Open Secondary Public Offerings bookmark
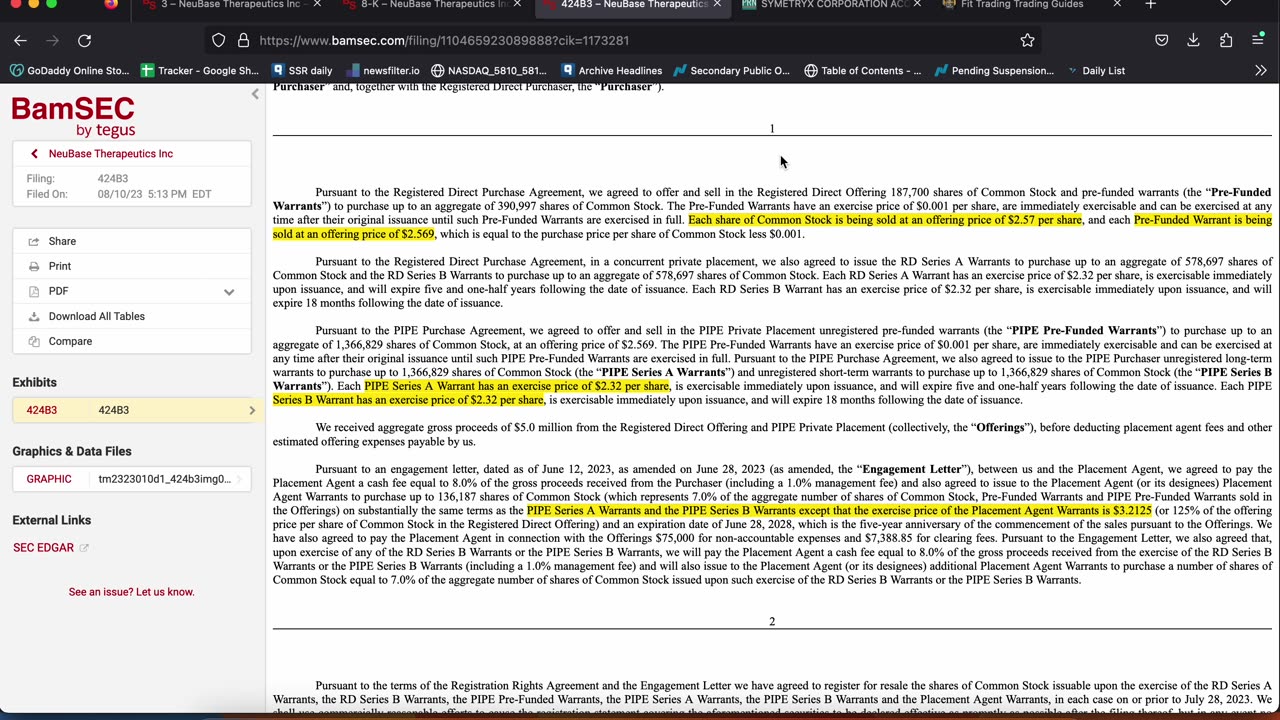 (731, 70)
